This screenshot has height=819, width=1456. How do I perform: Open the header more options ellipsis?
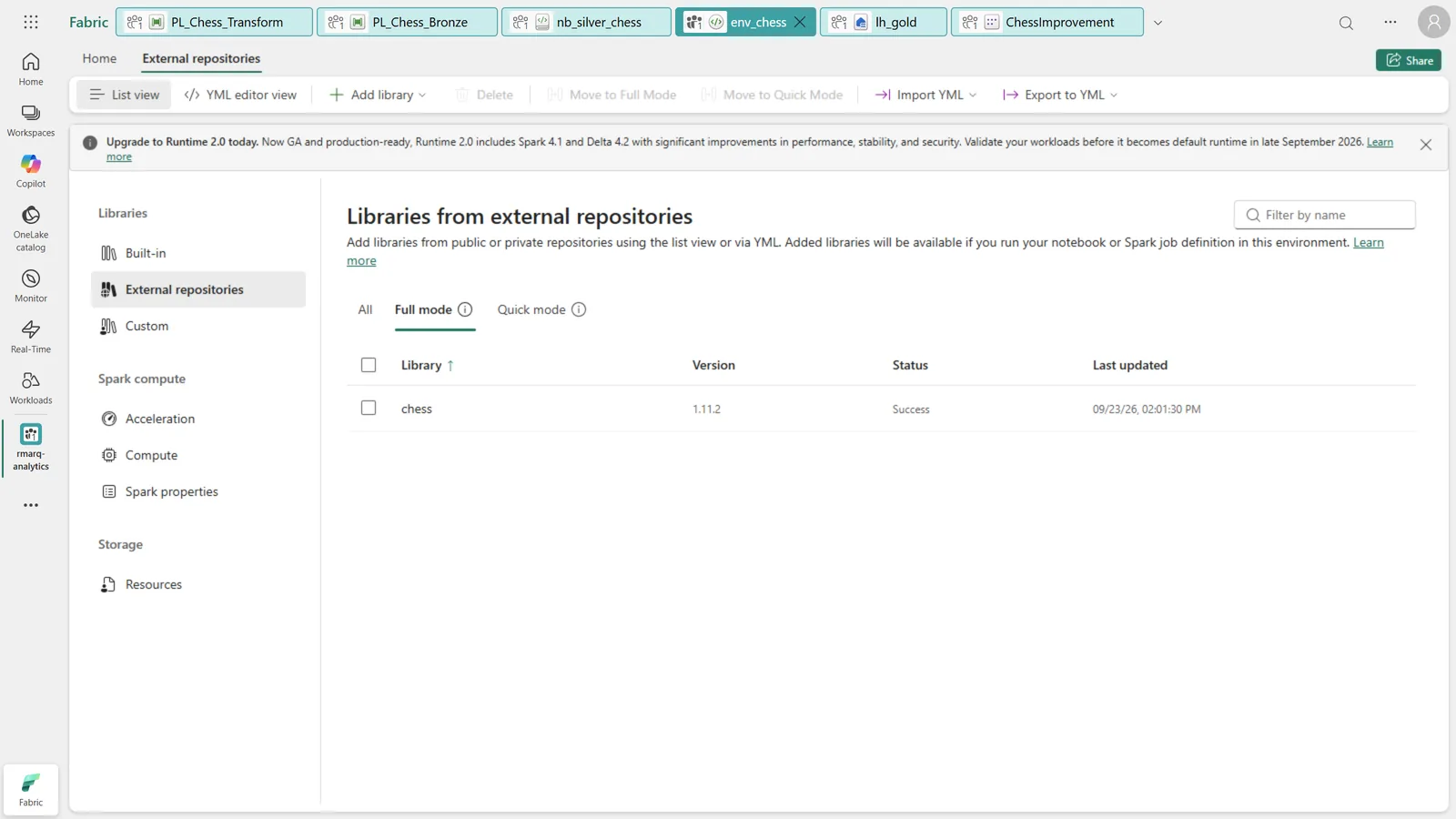(1390, 22)
